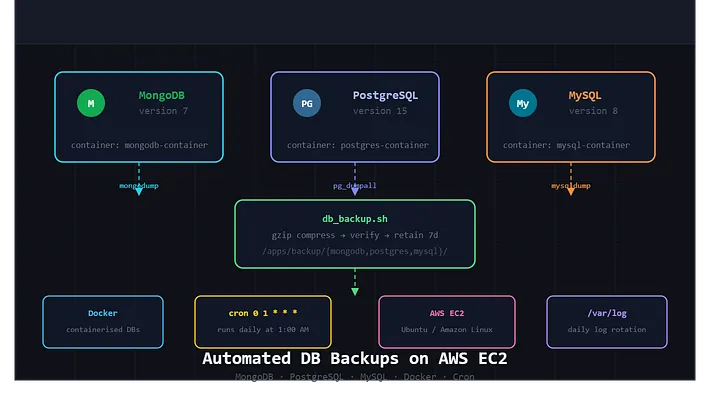This screenshot has width=720, height=393.
Task: Click 'containerised DBs' text
Action: (103, 329)
